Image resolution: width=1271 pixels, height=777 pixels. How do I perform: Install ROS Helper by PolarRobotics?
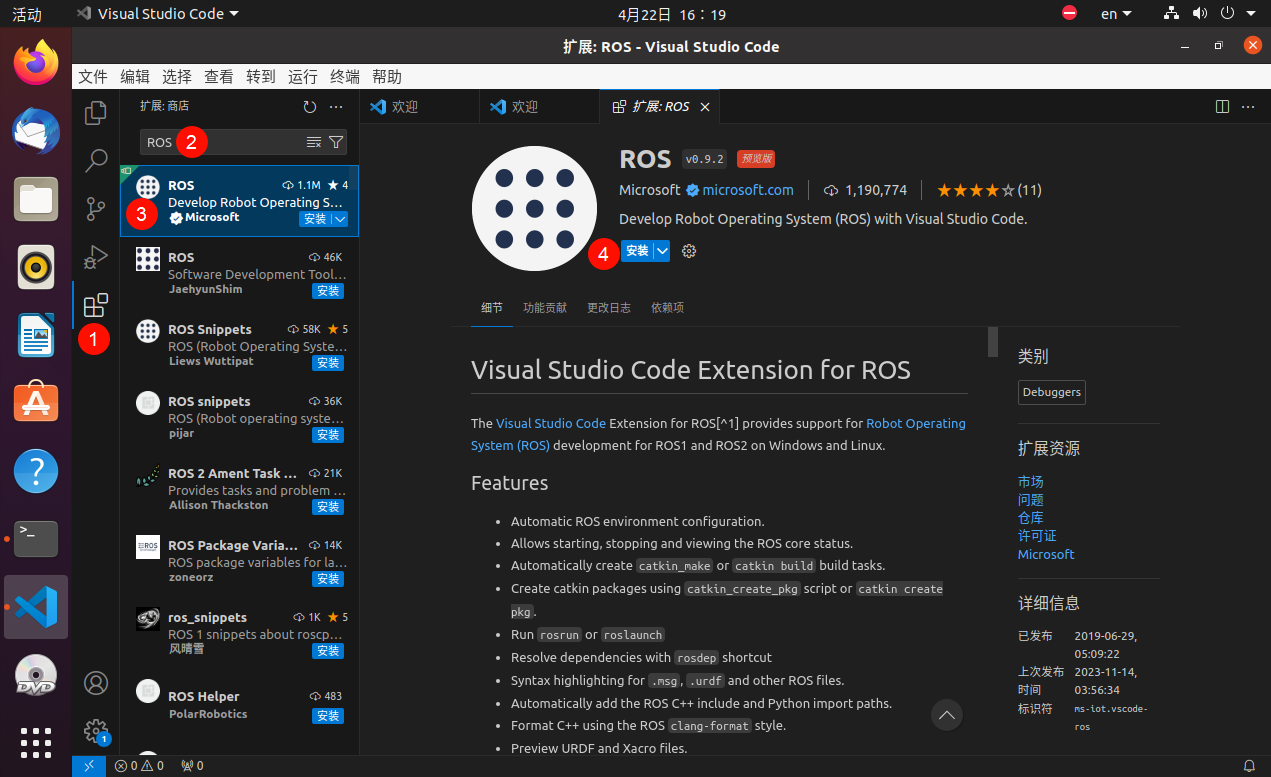point(328,716)
